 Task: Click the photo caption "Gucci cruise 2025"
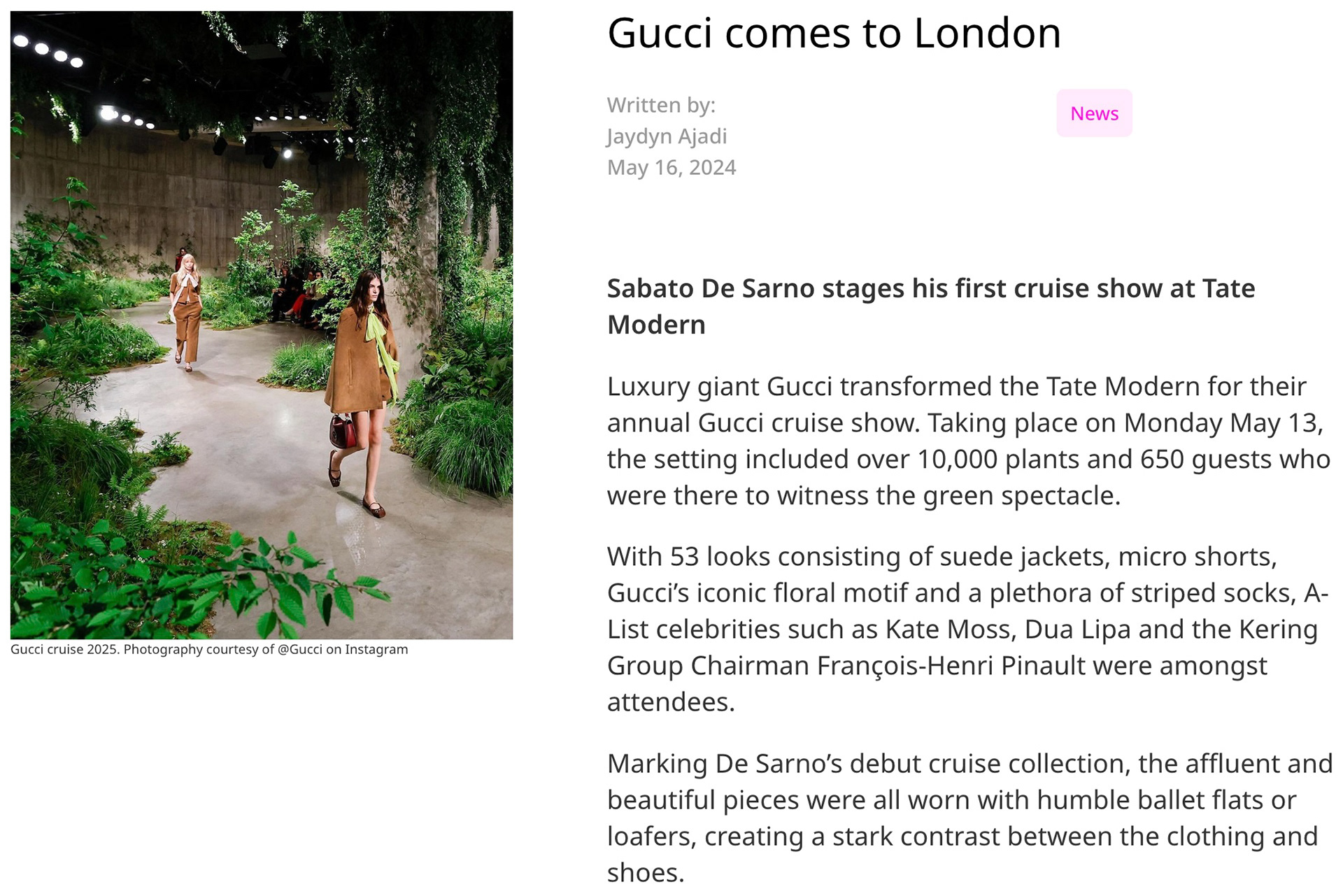(65, 650)
